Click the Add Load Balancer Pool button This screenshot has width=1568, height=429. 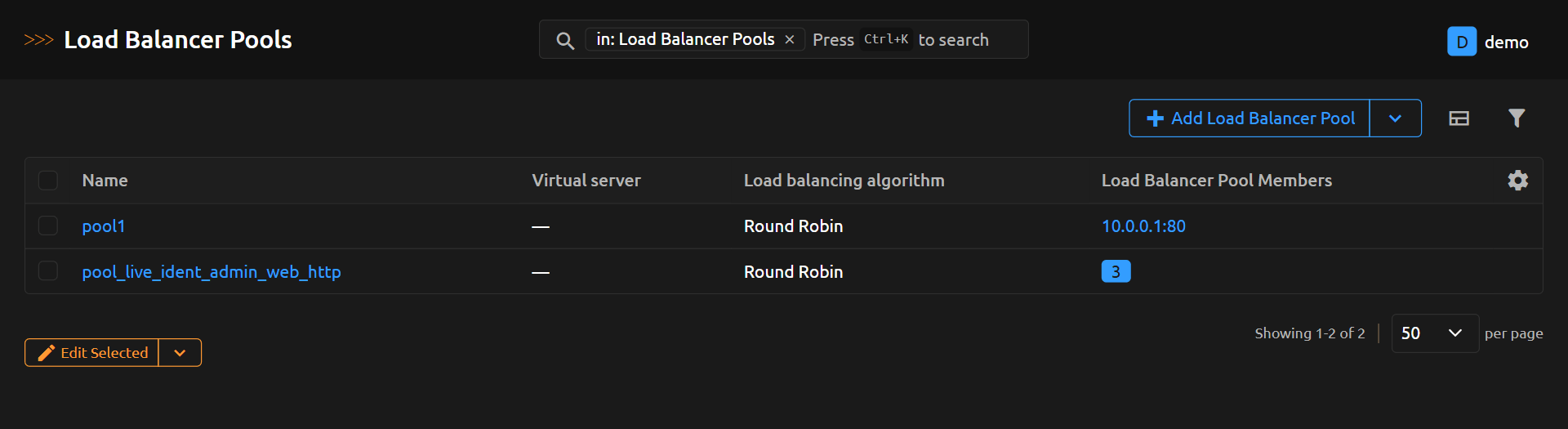(1249, 118)
